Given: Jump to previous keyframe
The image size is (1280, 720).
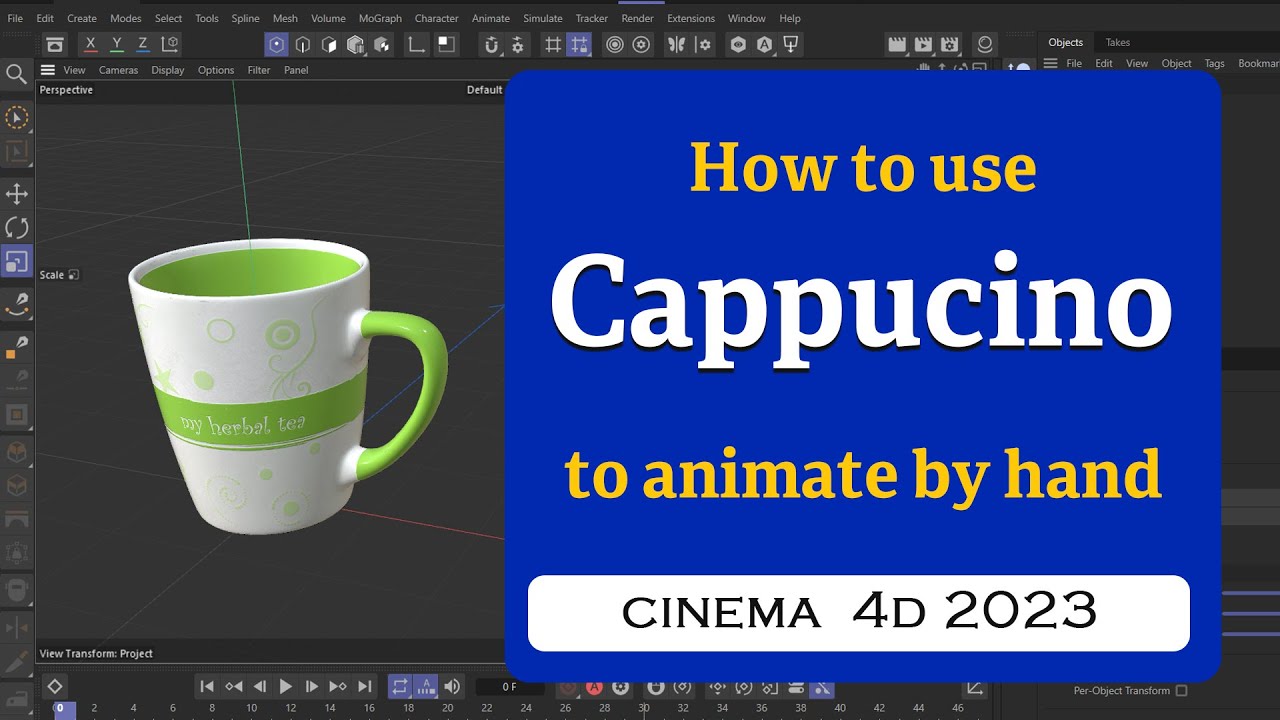Looking at the screenshot, I should pos(233,686).
